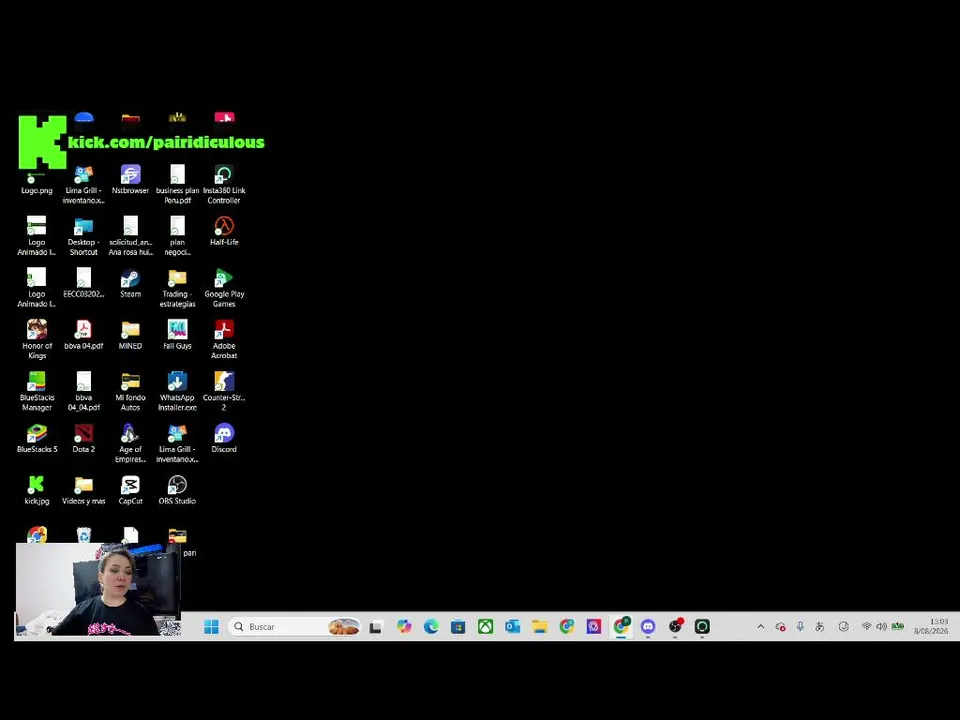This screenshot has width=960, height=720.
Task: Select the Trading - estrategias folder
Action: click(x=178, y=288)
